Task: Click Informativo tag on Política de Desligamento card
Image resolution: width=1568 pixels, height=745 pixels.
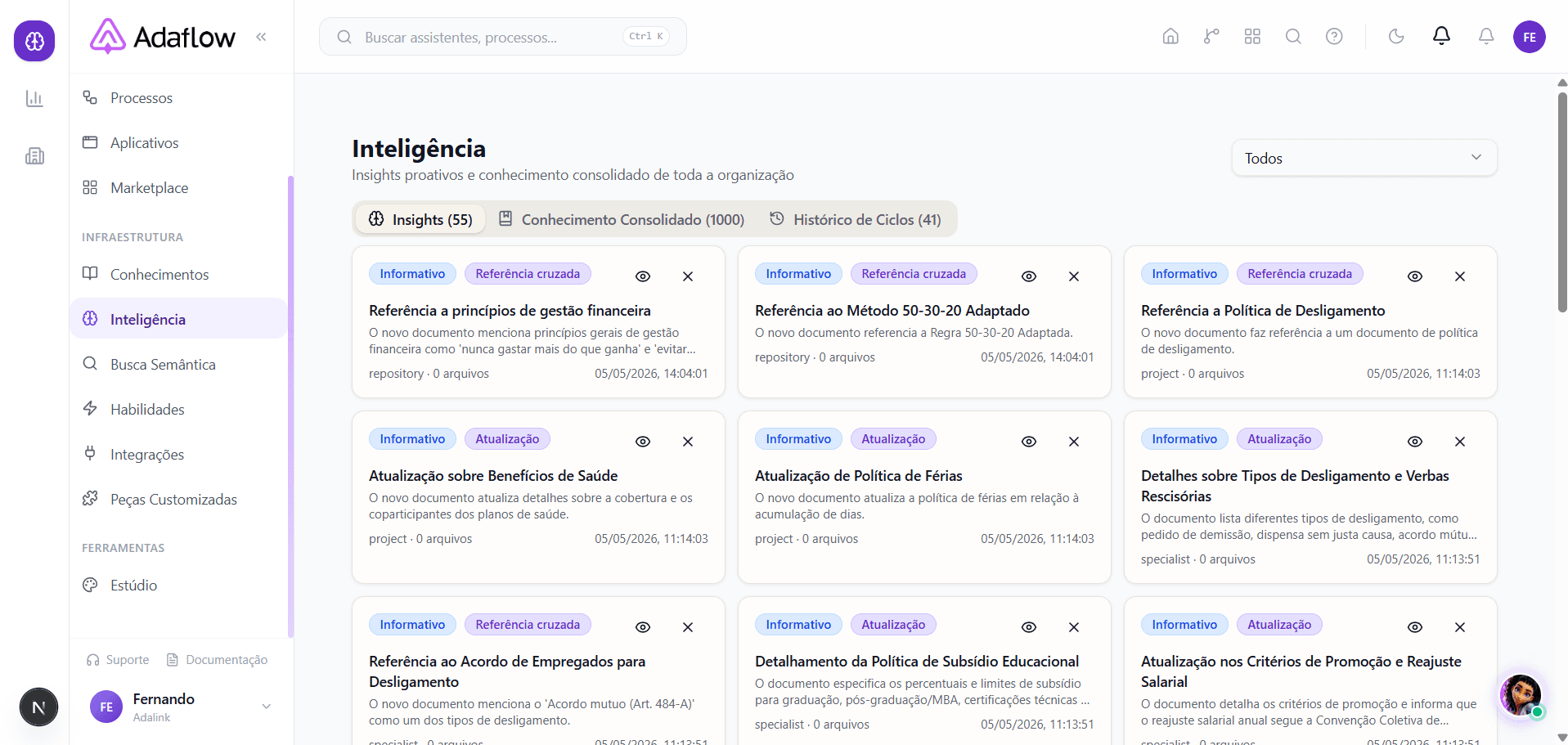Action: [1184, 274]
